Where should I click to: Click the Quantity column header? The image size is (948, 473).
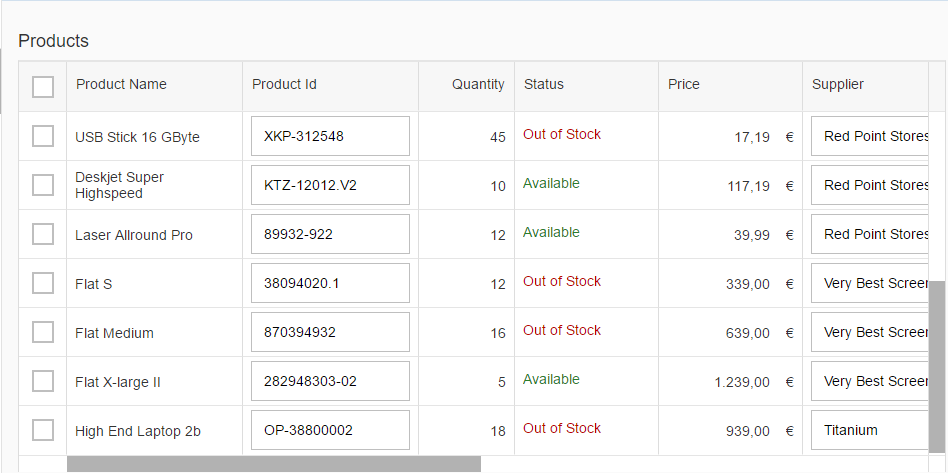pos(477,85)
